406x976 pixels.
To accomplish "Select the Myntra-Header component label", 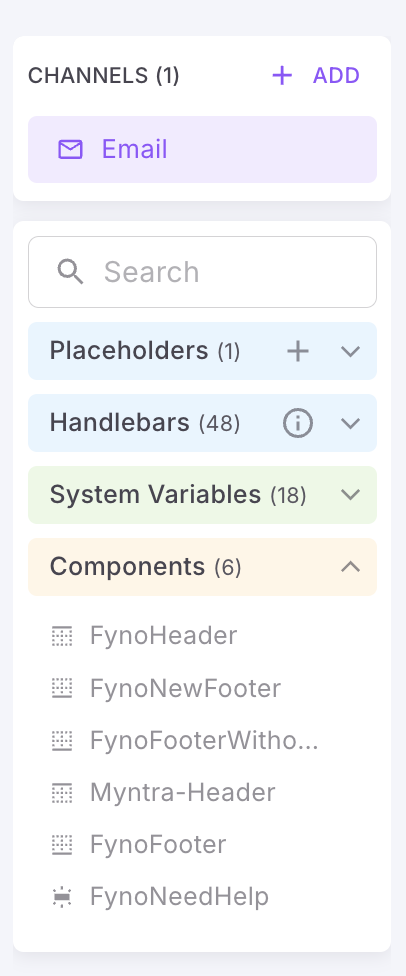I will pyautogui.click(x=182, y=792).
